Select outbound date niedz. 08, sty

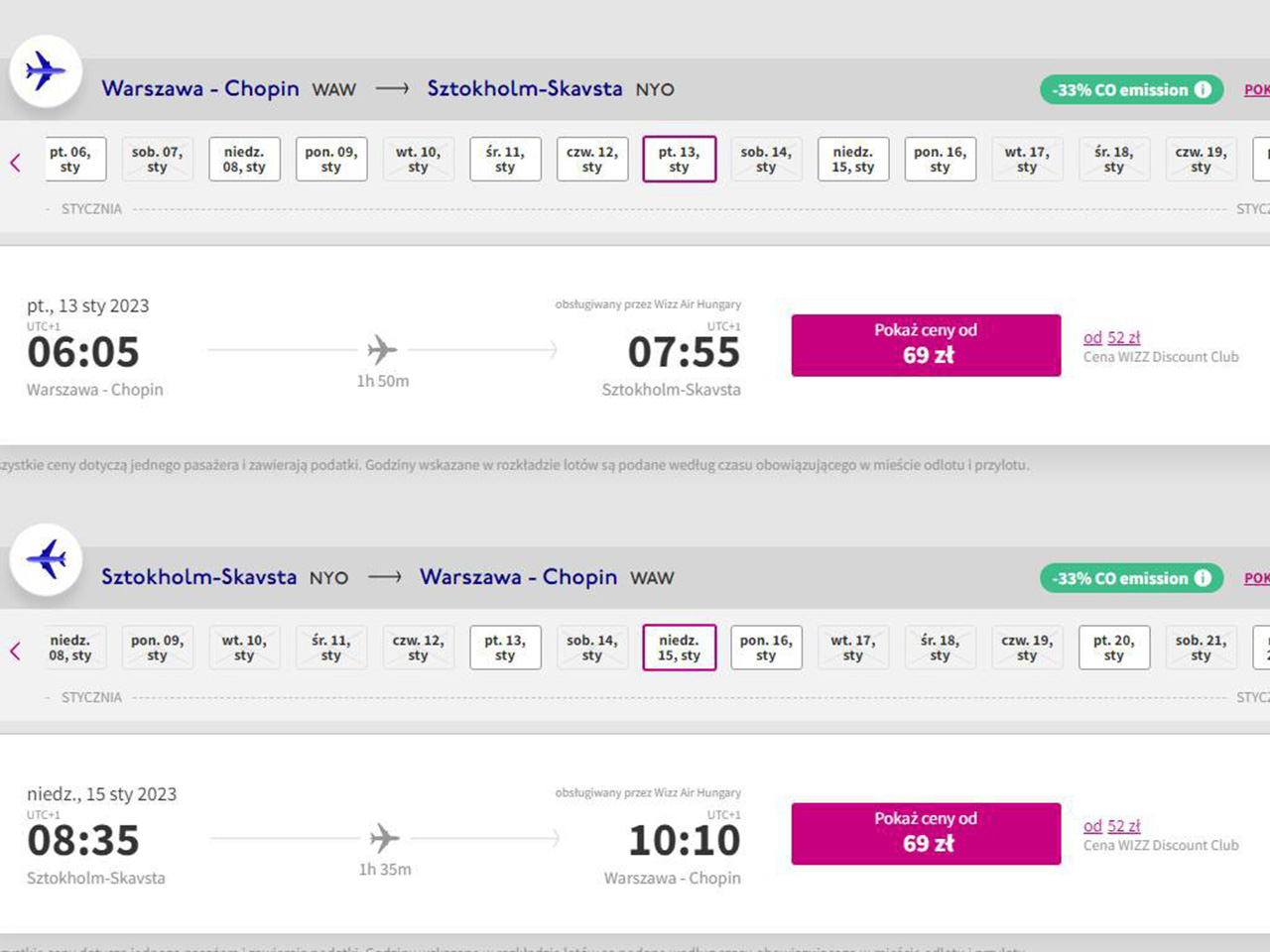point(244,160)
